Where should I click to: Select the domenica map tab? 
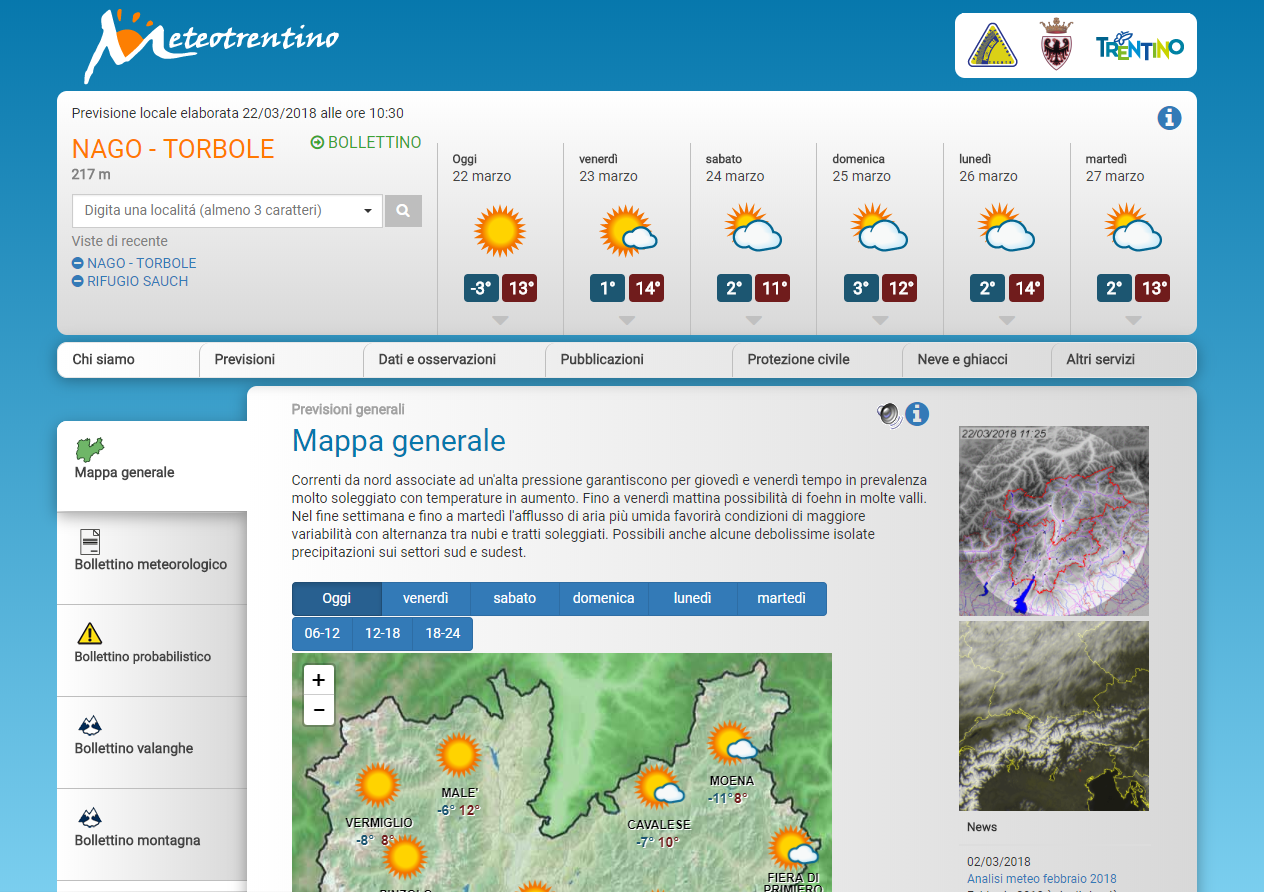pyautogui.click(x=604, y=599)
